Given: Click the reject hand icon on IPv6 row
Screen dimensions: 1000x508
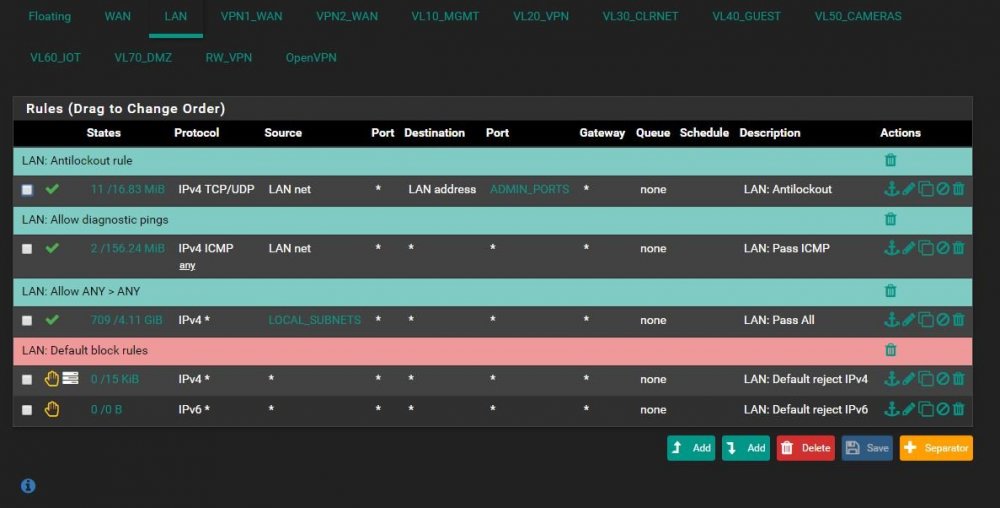Looking at the screenshot, I should [52, 409].
